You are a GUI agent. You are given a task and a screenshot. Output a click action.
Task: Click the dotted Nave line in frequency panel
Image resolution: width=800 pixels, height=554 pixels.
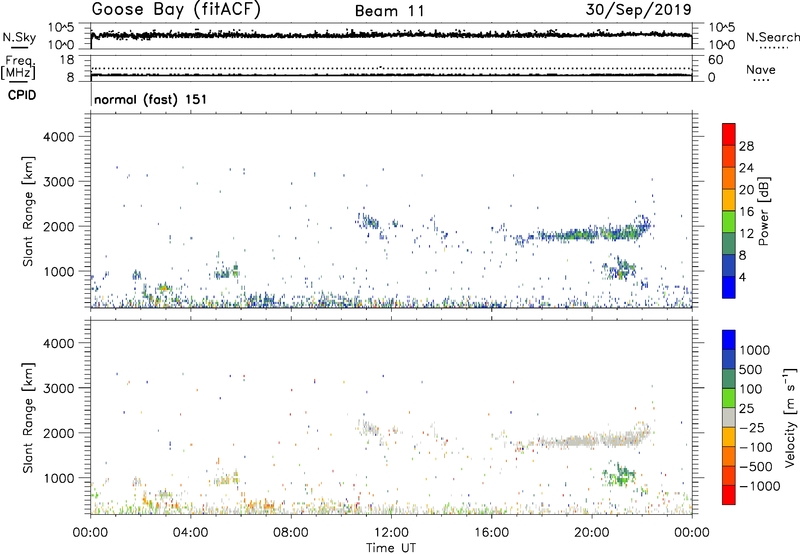click(391, 68)
